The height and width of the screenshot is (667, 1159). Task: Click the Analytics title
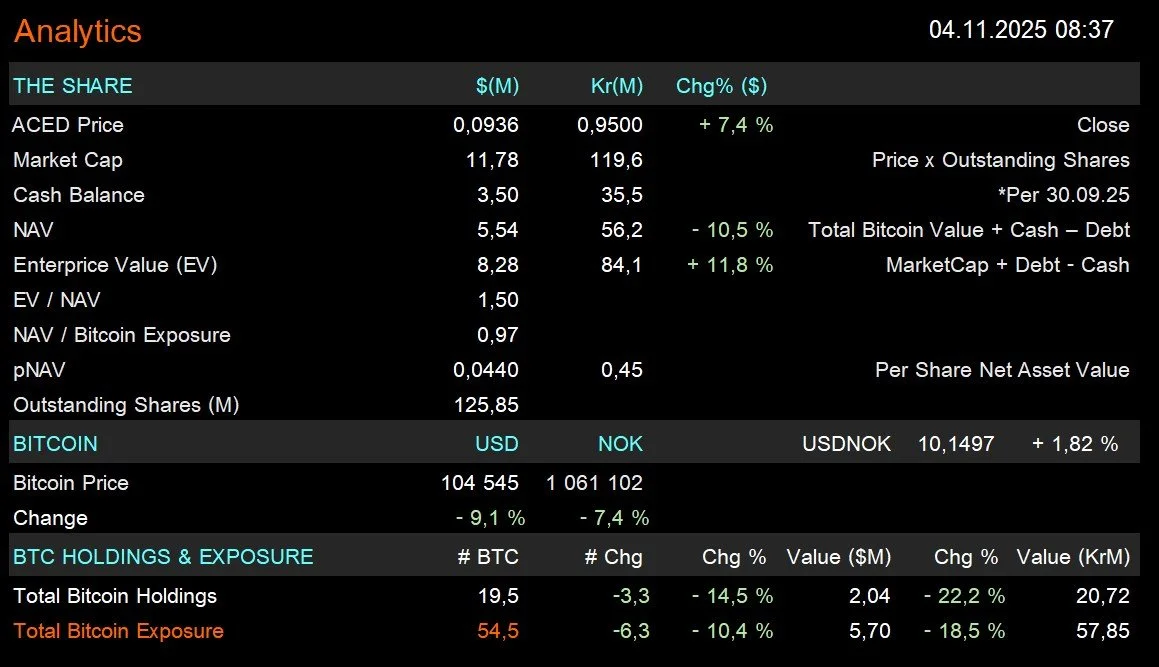pyautogui.click(x=78, y=32)
